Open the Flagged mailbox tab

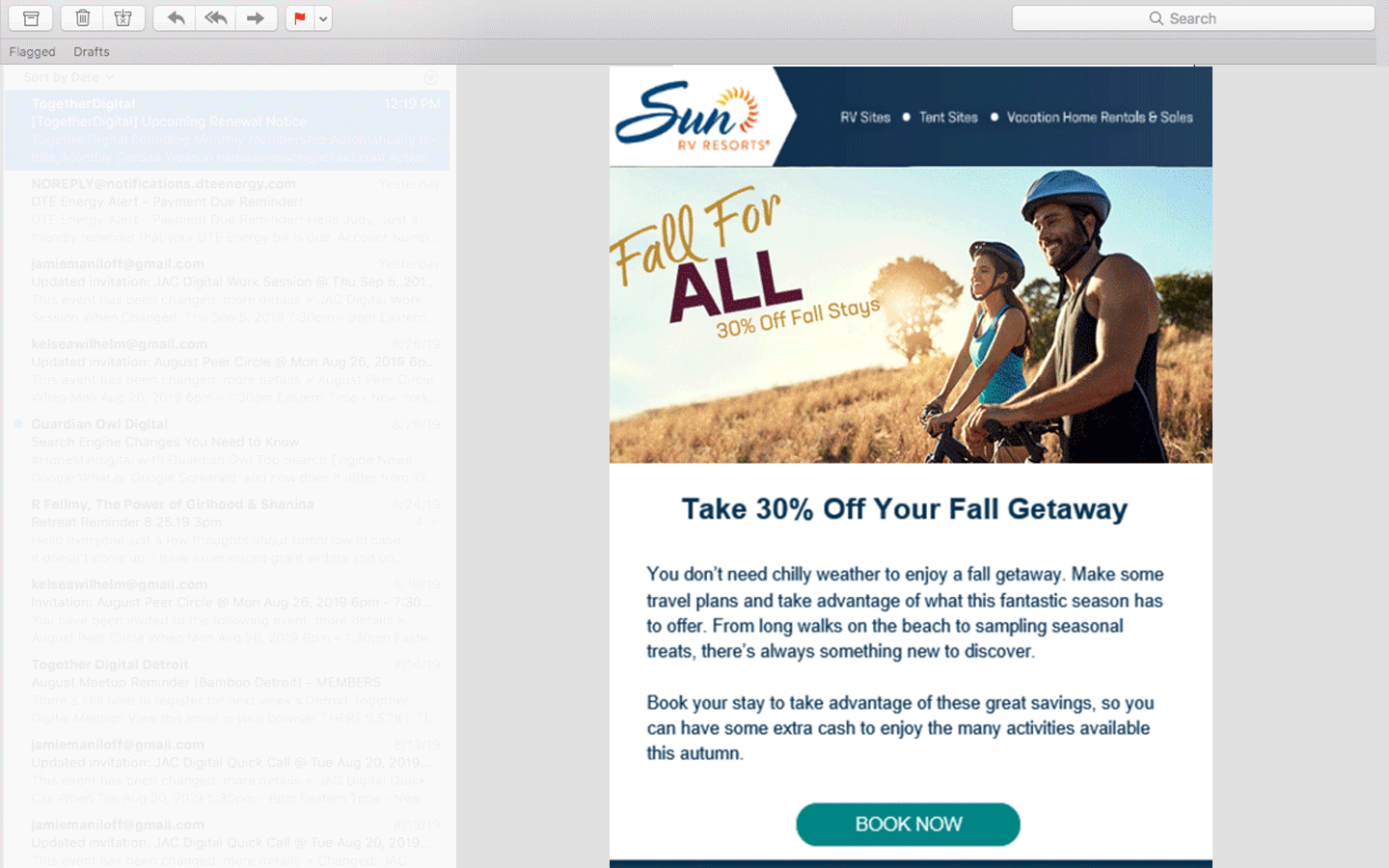[x=32, y=52]
